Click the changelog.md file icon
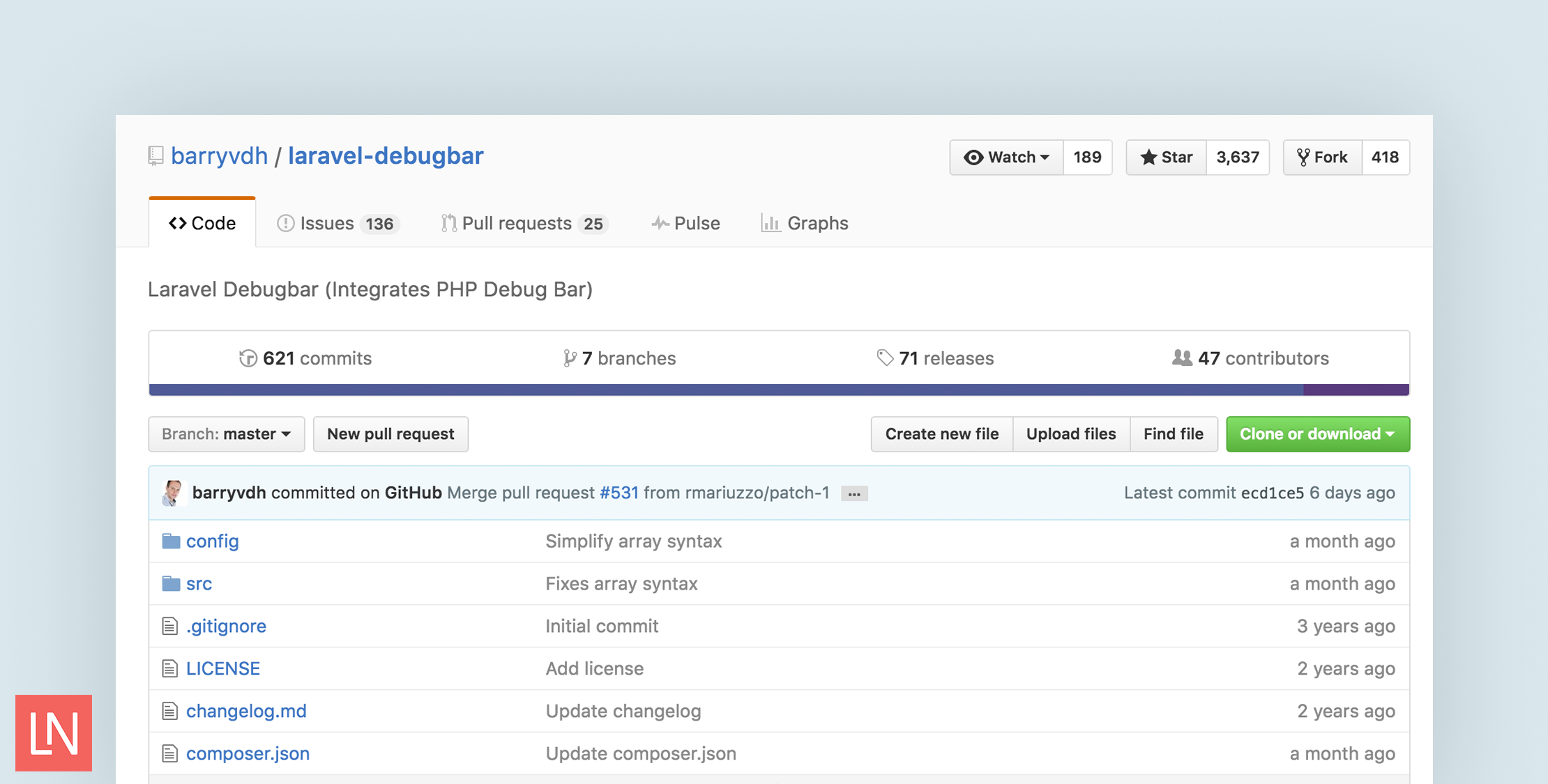Image resolution: width=1548 pixels, height=784 pixels. (169, 712)
